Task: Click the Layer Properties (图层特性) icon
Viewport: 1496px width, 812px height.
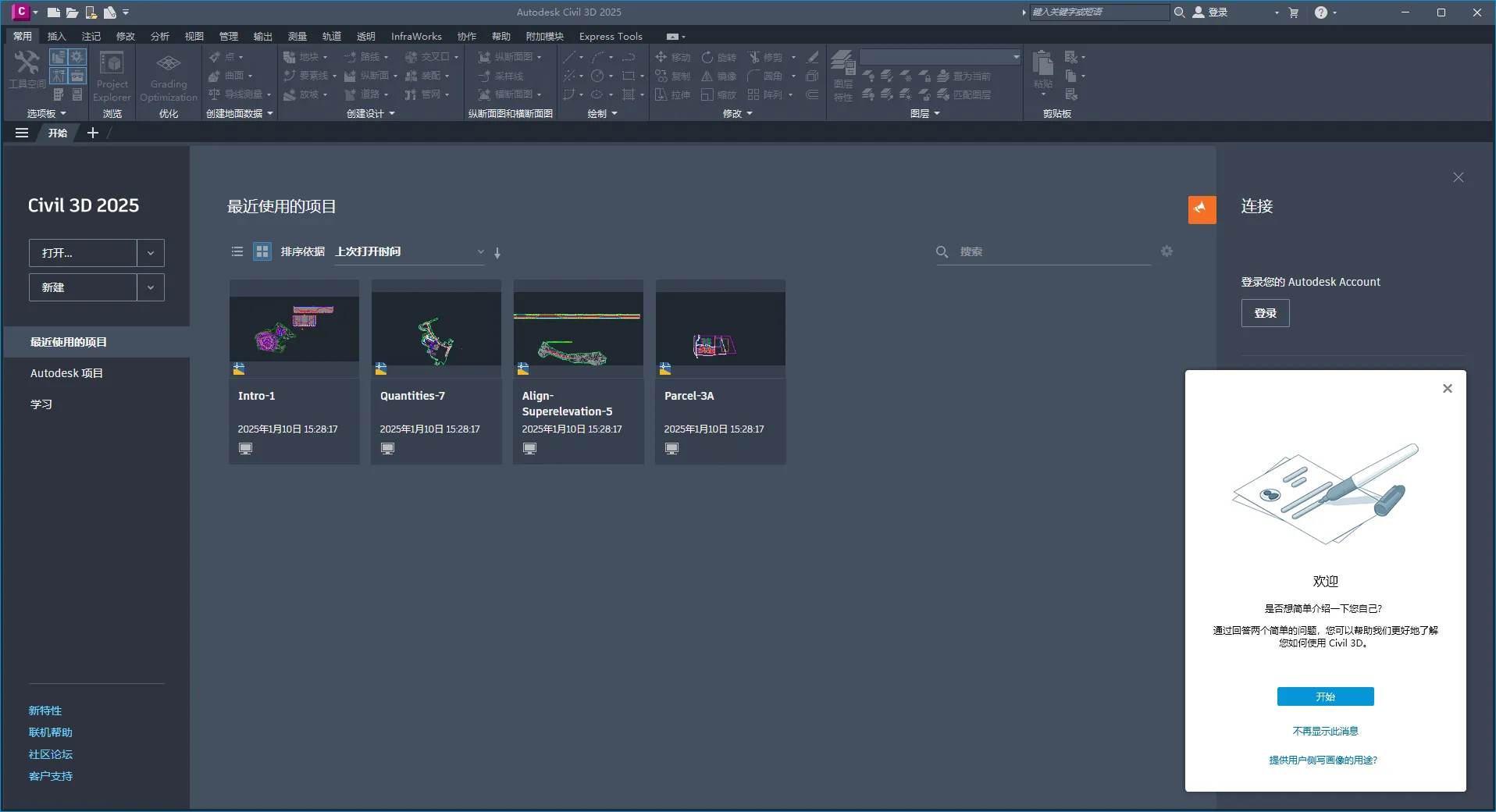Action: pos(842,75)
